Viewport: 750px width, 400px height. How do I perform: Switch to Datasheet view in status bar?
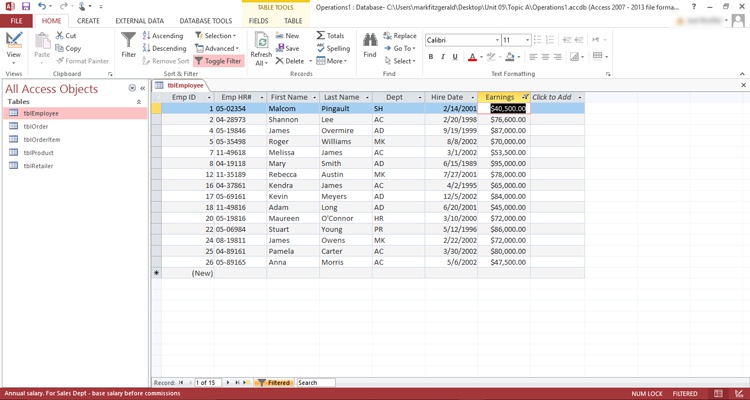pyautogui.click(x=718, y=393)
